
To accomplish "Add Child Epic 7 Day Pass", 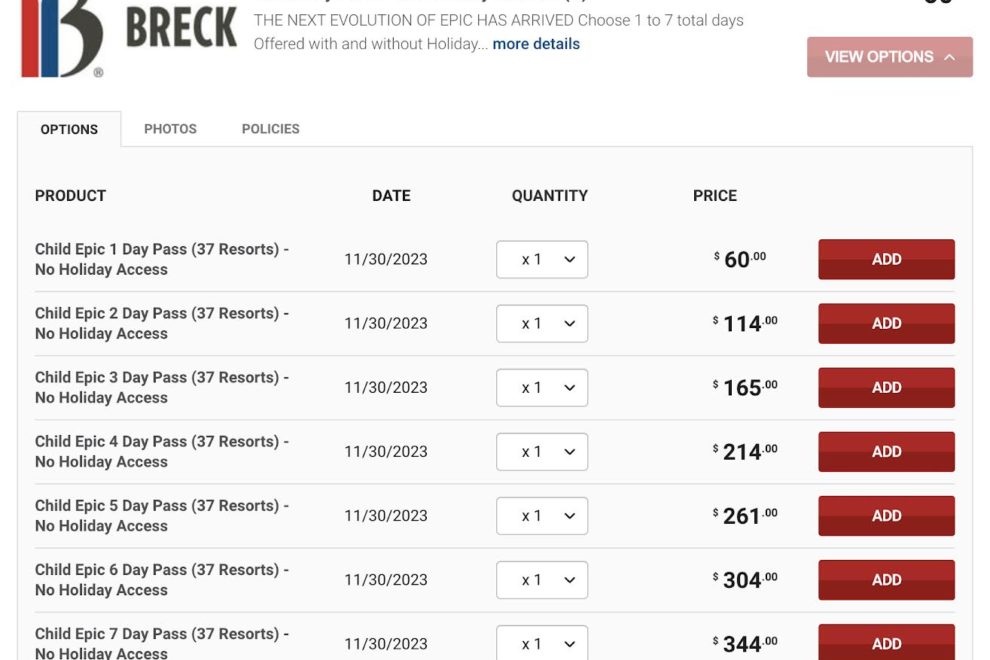I will click(x=886, y=643).
